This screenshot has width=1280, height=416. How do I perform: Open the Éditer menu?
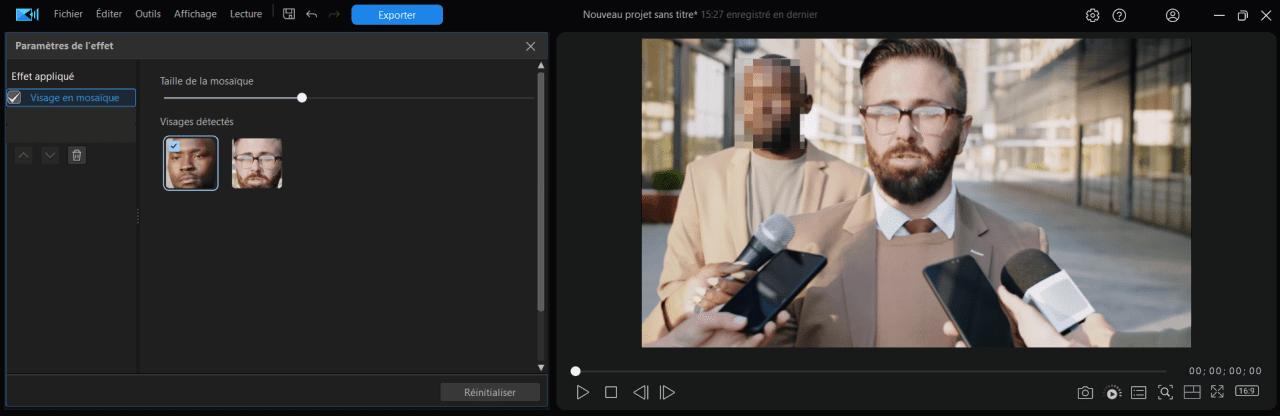[109, 14]
